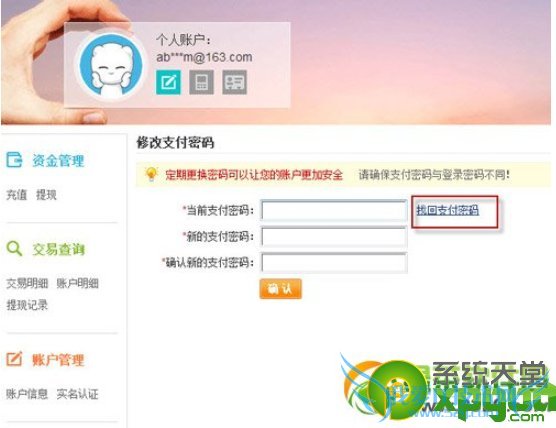Open the 交易查询 section heading
Viewport: 556px width, 428px height.
pos(59,249)
